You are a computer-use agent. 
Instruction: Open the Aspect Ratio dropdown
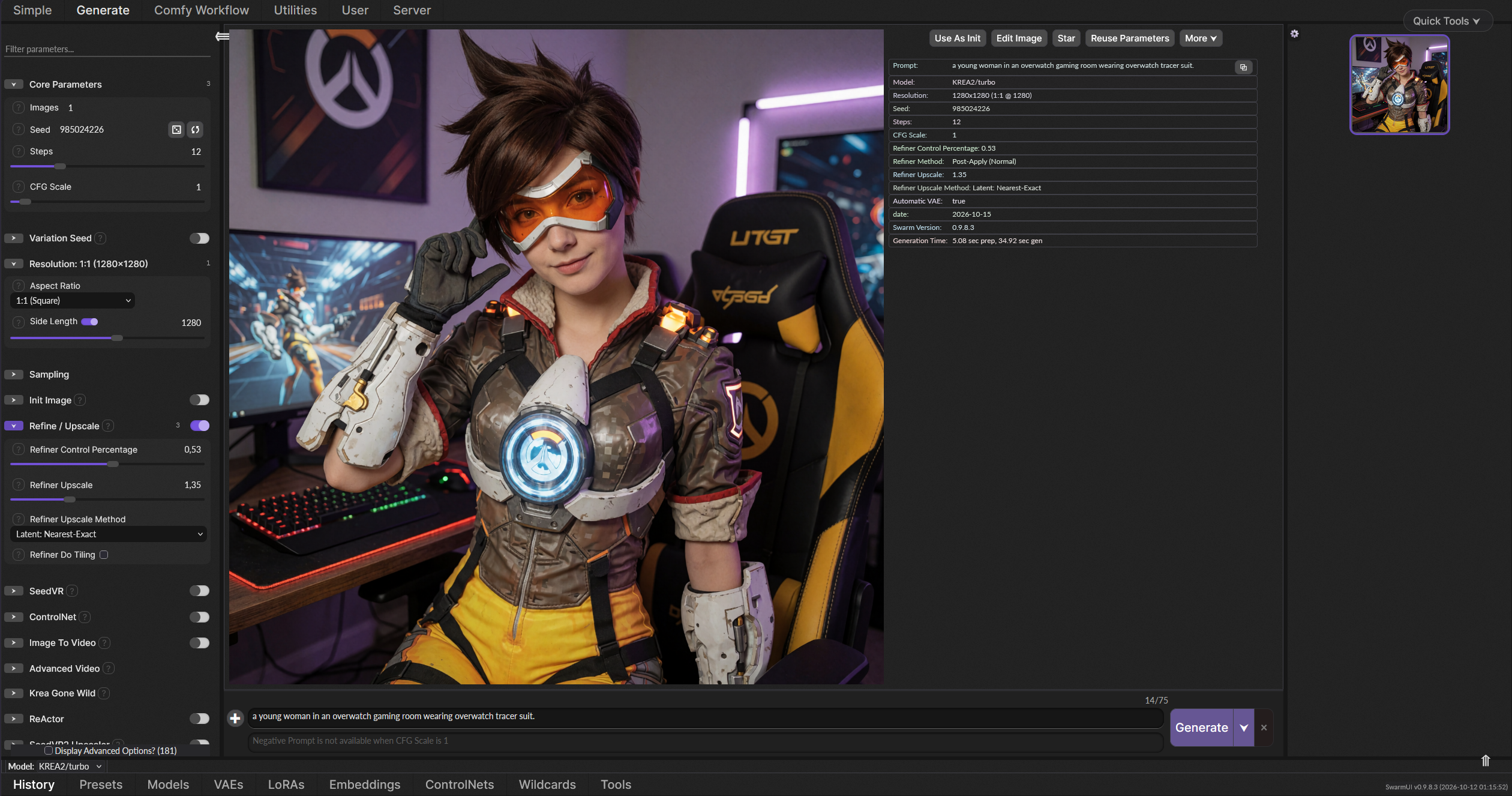73,301
